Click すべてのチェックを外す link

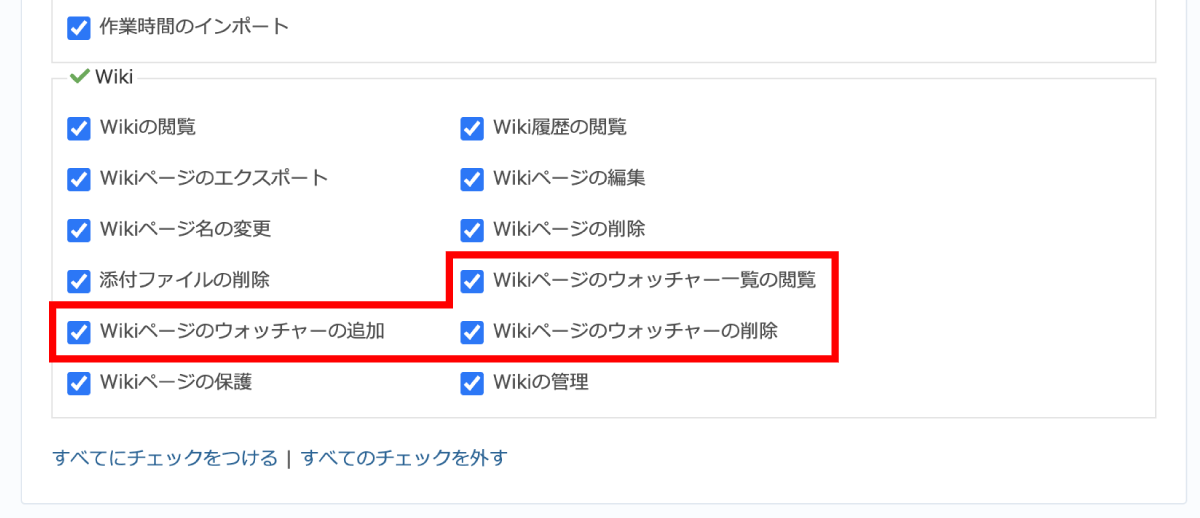(x=404, y=458)
